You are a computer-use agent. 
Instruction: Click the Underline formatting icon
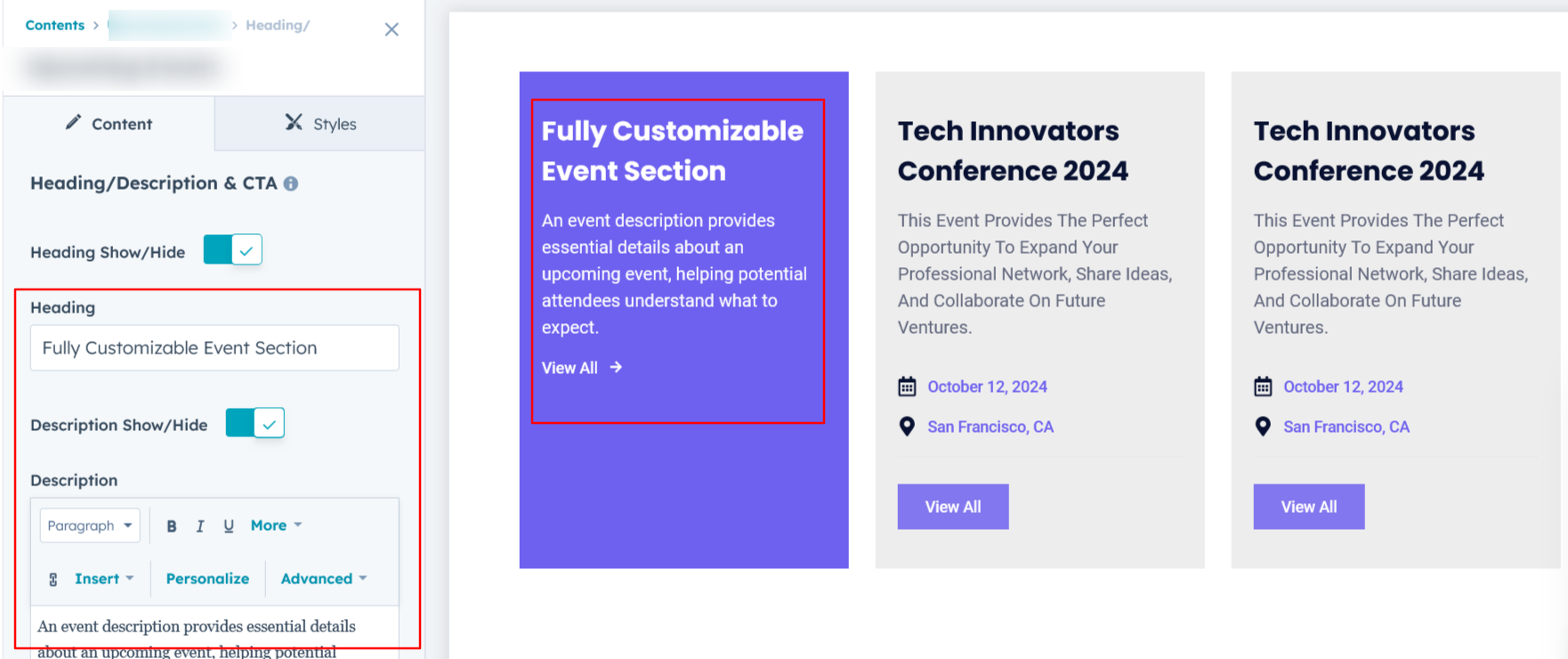click(x=229, y=526)
